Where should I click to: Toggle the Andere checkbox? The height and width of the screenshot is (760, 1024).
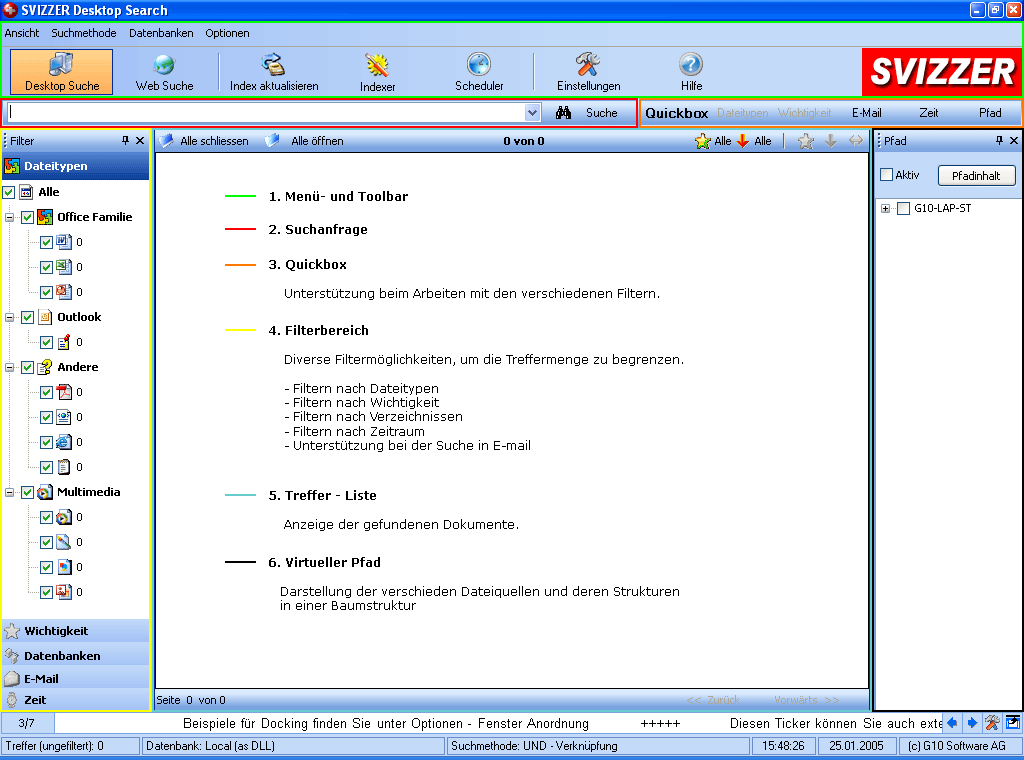click(x=27, y=367)
